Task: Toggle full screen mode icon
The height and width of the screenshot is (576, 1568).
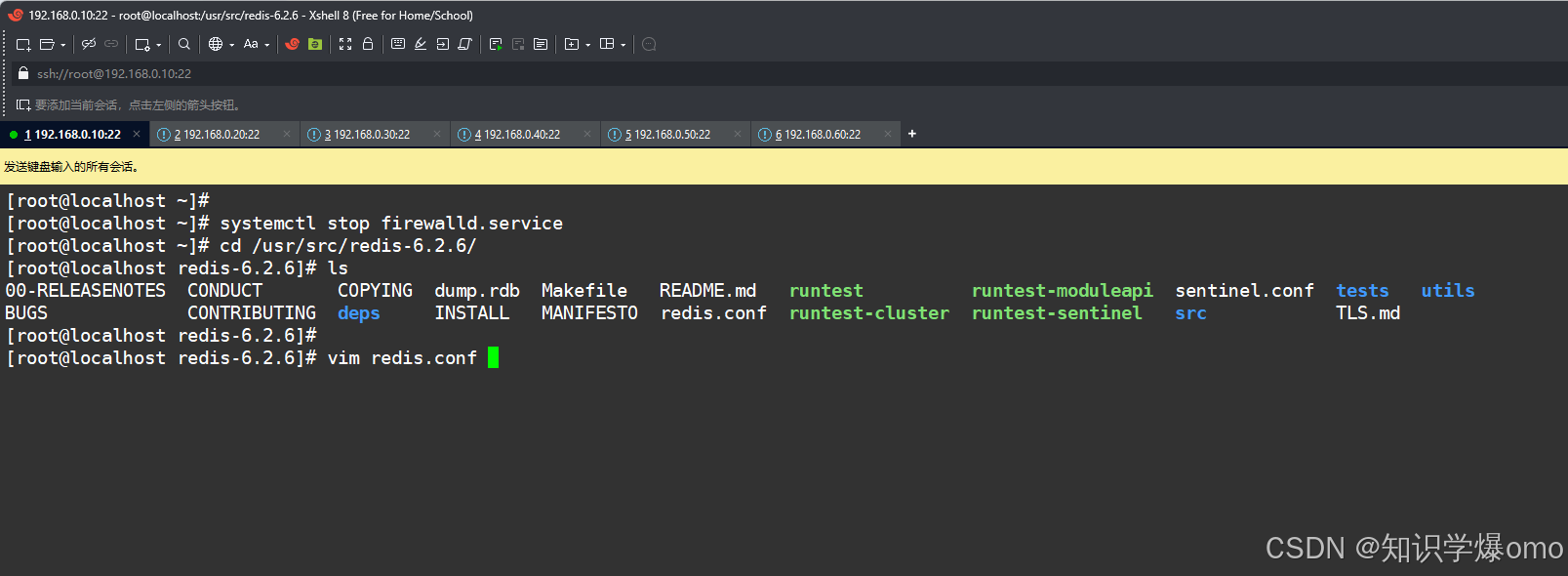Action: tap(345, 44)
